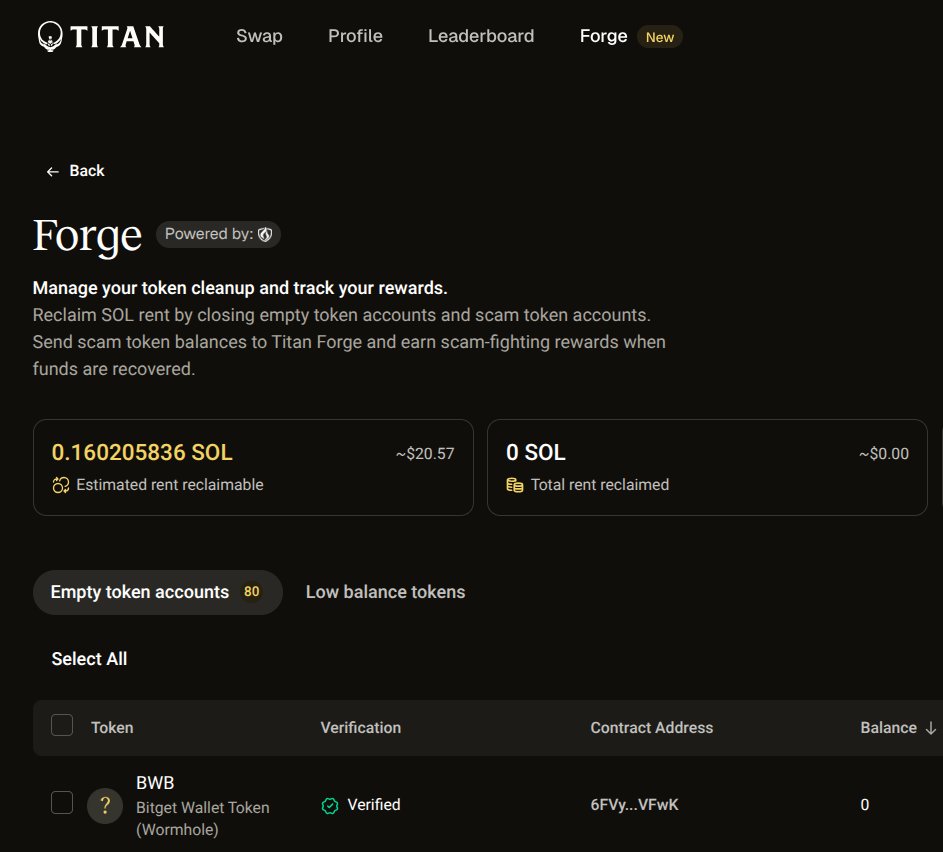Open the Swap page
Image resolution: width=943 pixels, height=852 pixels.
pos(259,36)
